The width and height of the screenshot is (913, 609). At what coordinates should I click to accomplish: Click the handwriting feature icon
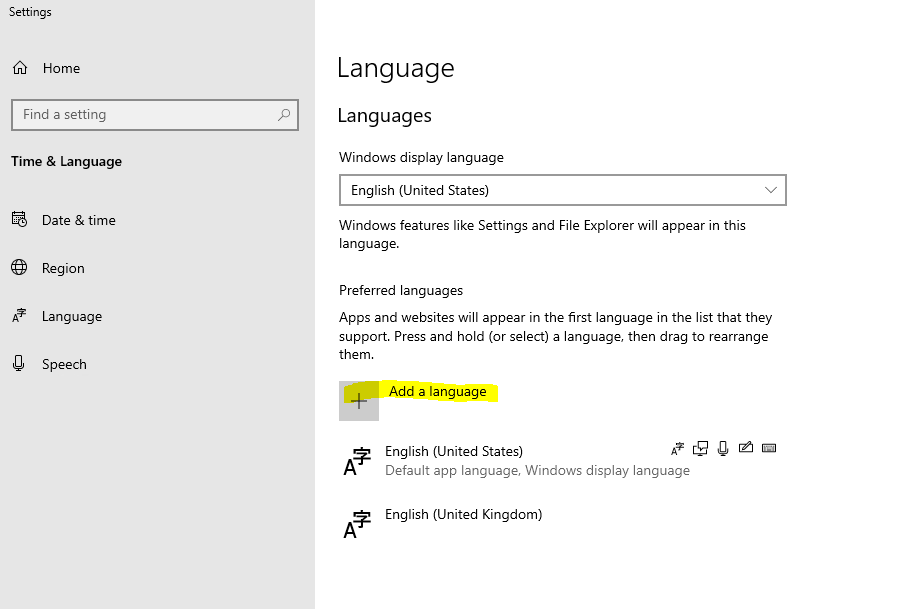pos(746,447)
